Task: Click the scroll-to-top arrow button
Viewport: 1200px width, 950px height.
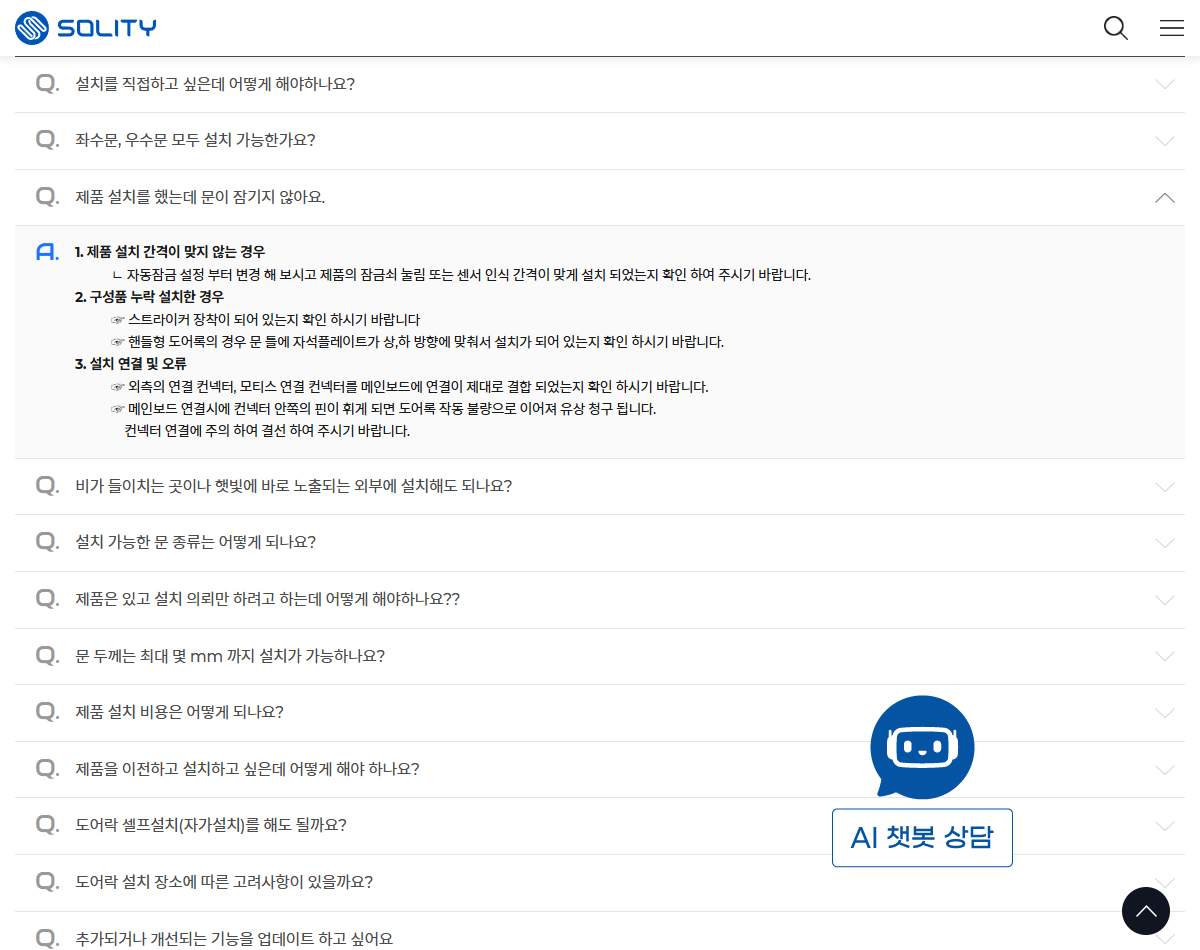Action: point(1146,911)
